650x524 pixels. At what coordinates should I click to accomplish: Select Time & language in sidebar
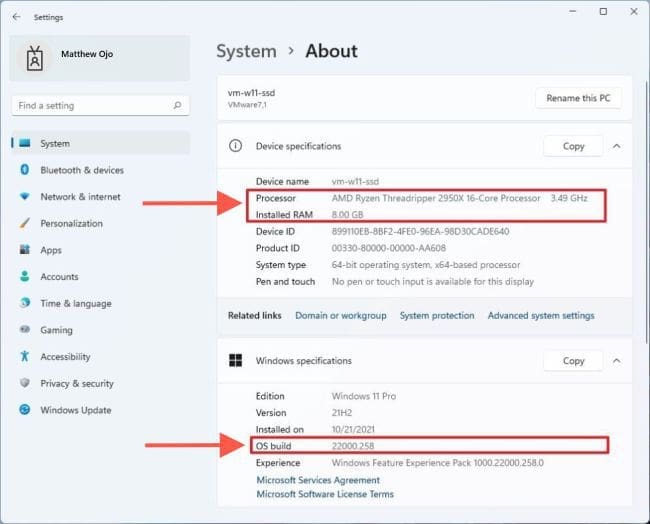click(75, 304)
